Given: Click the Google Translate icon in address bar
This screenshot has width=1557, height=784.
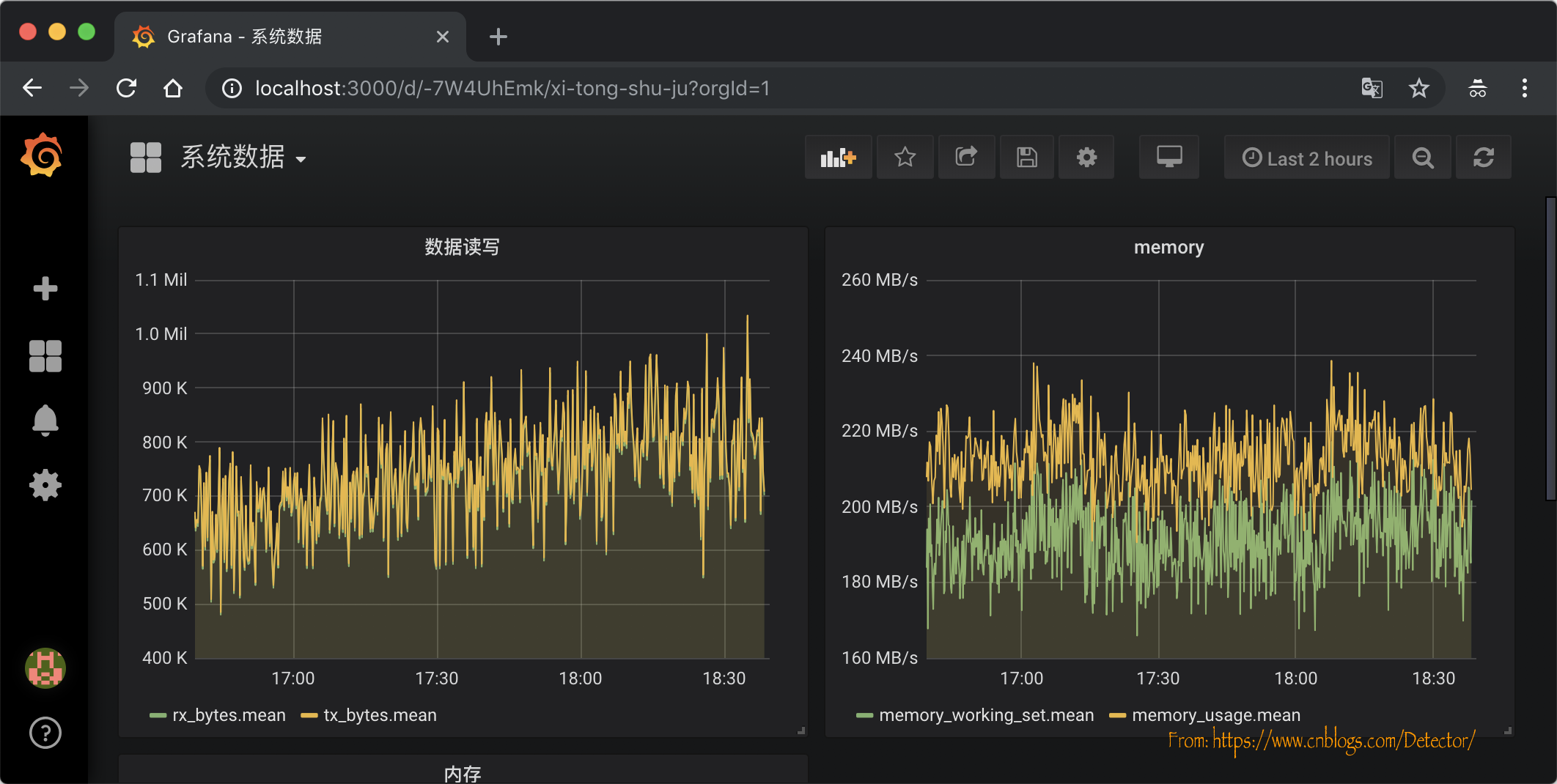Looking at the screenshot, I should 1372,89.
